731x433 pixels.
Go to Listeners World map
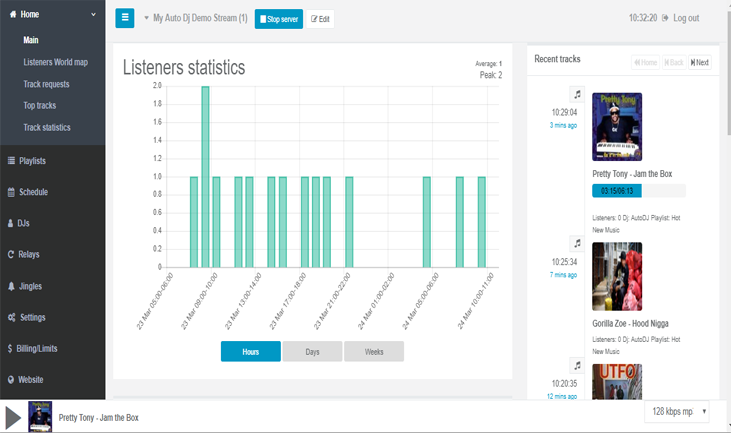pyautogui.click(x=55, y=62)
